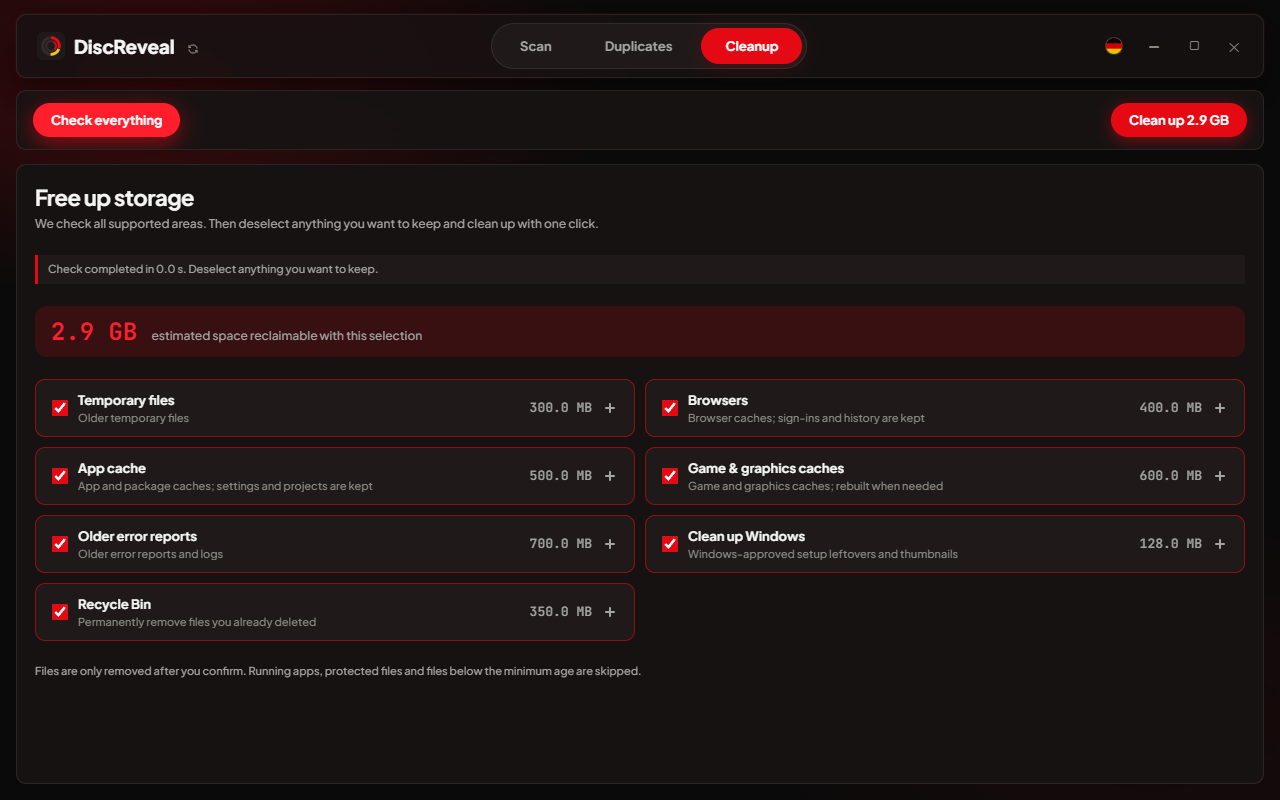Image resolution: width=1280 pixels, height=800 pixels.
Task: Click the 400.0 MB size value
Action: pos(1170,408)
